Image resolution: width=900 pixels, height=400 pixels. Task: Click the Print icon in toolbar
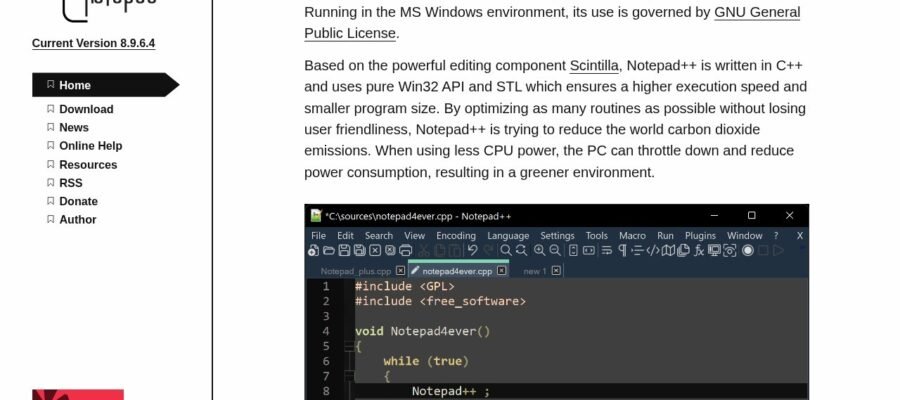pyautogui.click(x=405, y=250)
